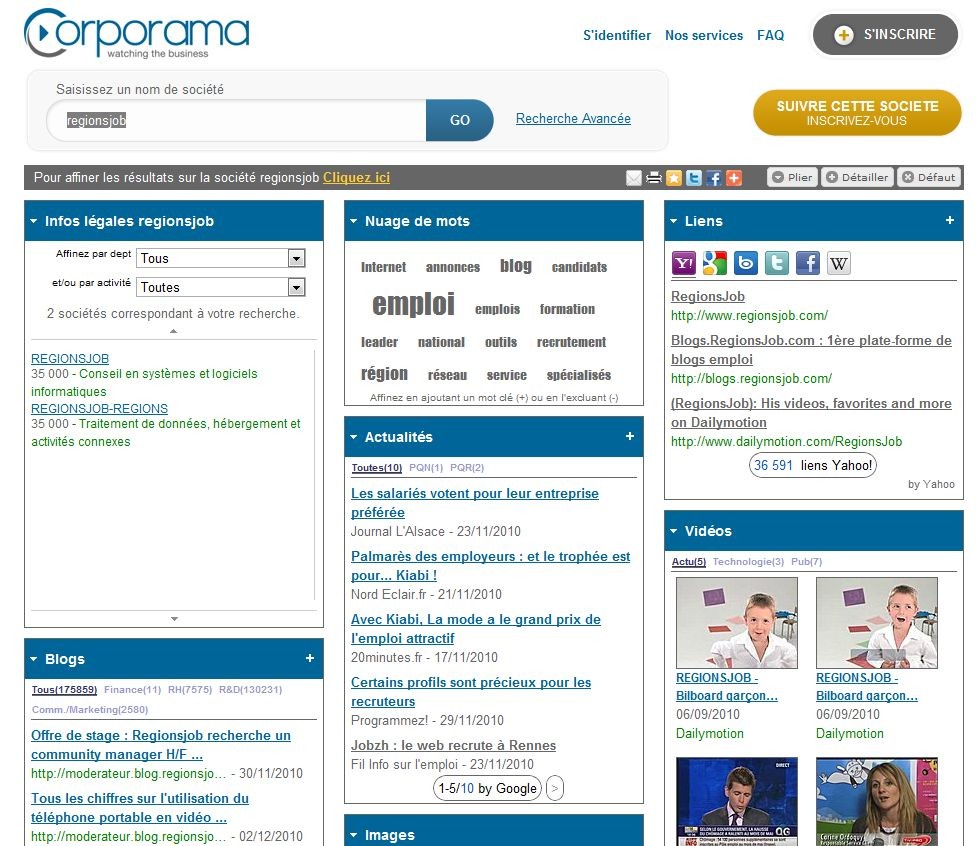Click the 'Cliquez ici' link
978x846 pixels.
(x=356, y=177)
